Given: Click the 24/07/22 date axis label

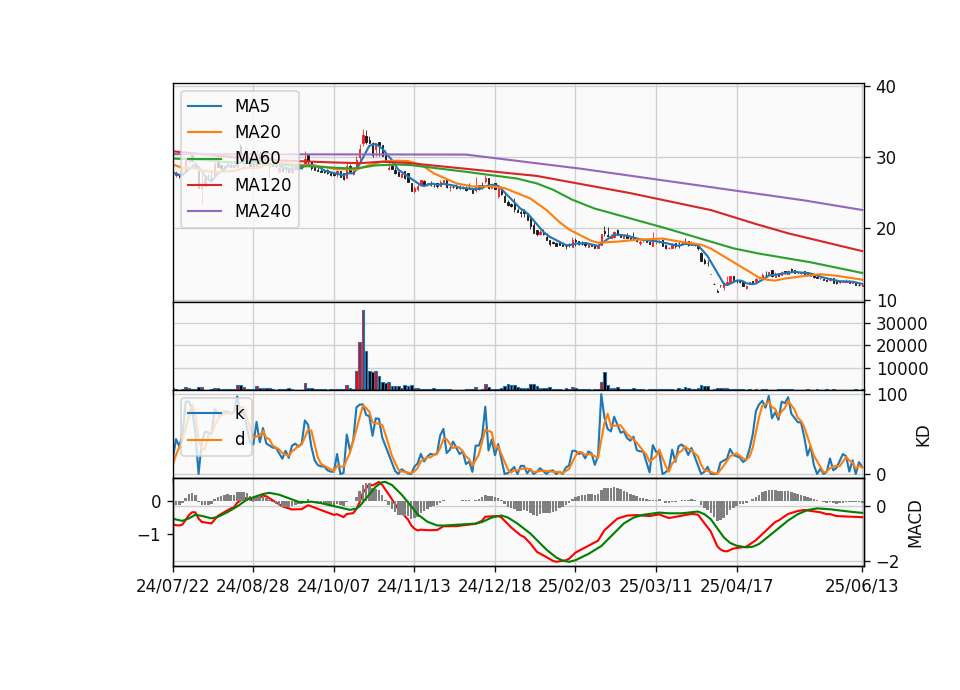Looking at the screenshot, I should pos(173,586).
